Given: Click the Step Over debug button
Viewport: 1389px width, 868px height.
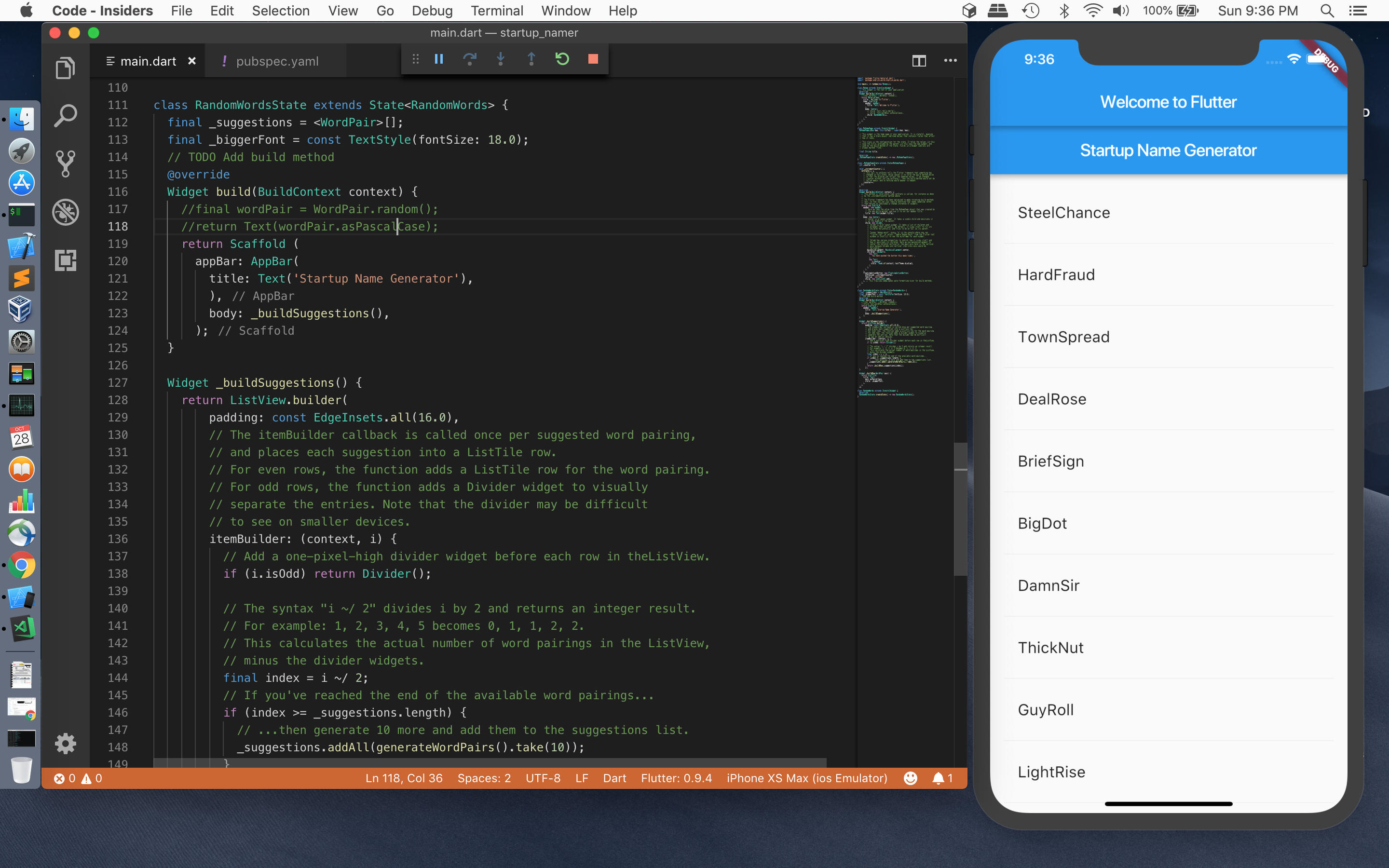Looking at the screenshot, I should (x=469, y=59).
